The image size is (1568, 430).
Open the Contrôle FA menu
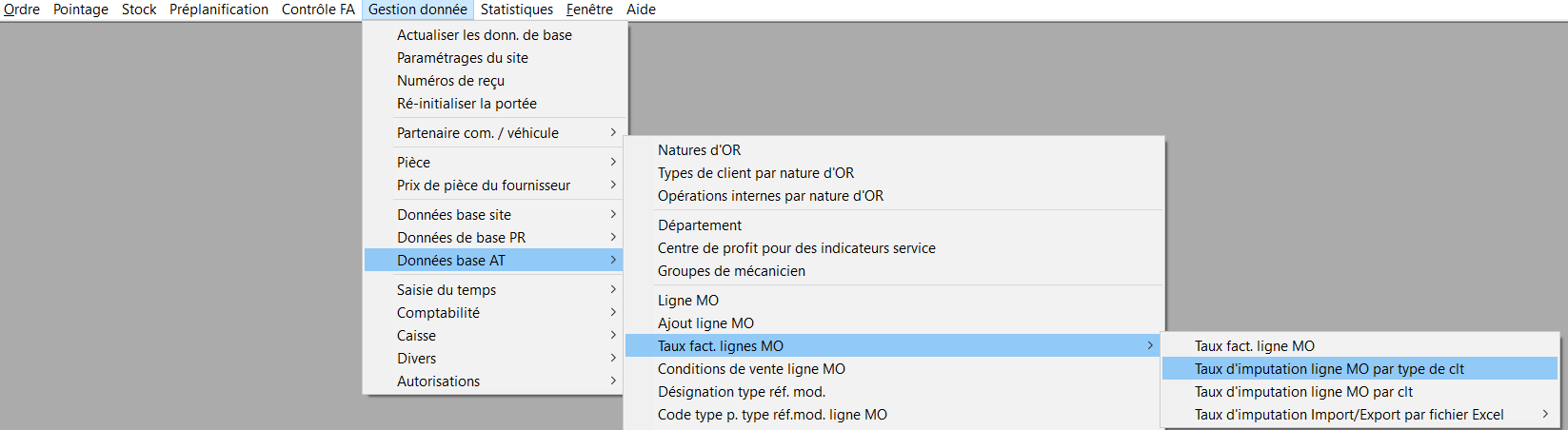click(318, 10)
